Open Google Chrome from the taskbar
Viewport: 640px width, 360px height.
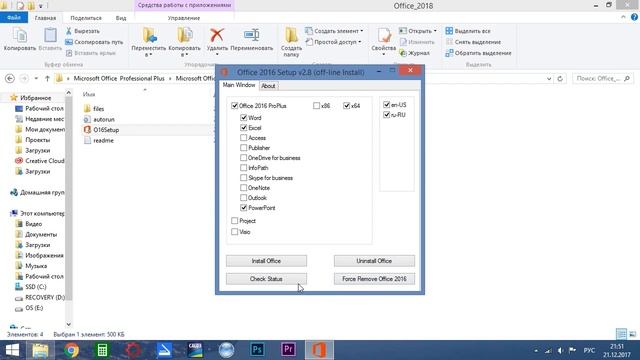tap(71, 350)
